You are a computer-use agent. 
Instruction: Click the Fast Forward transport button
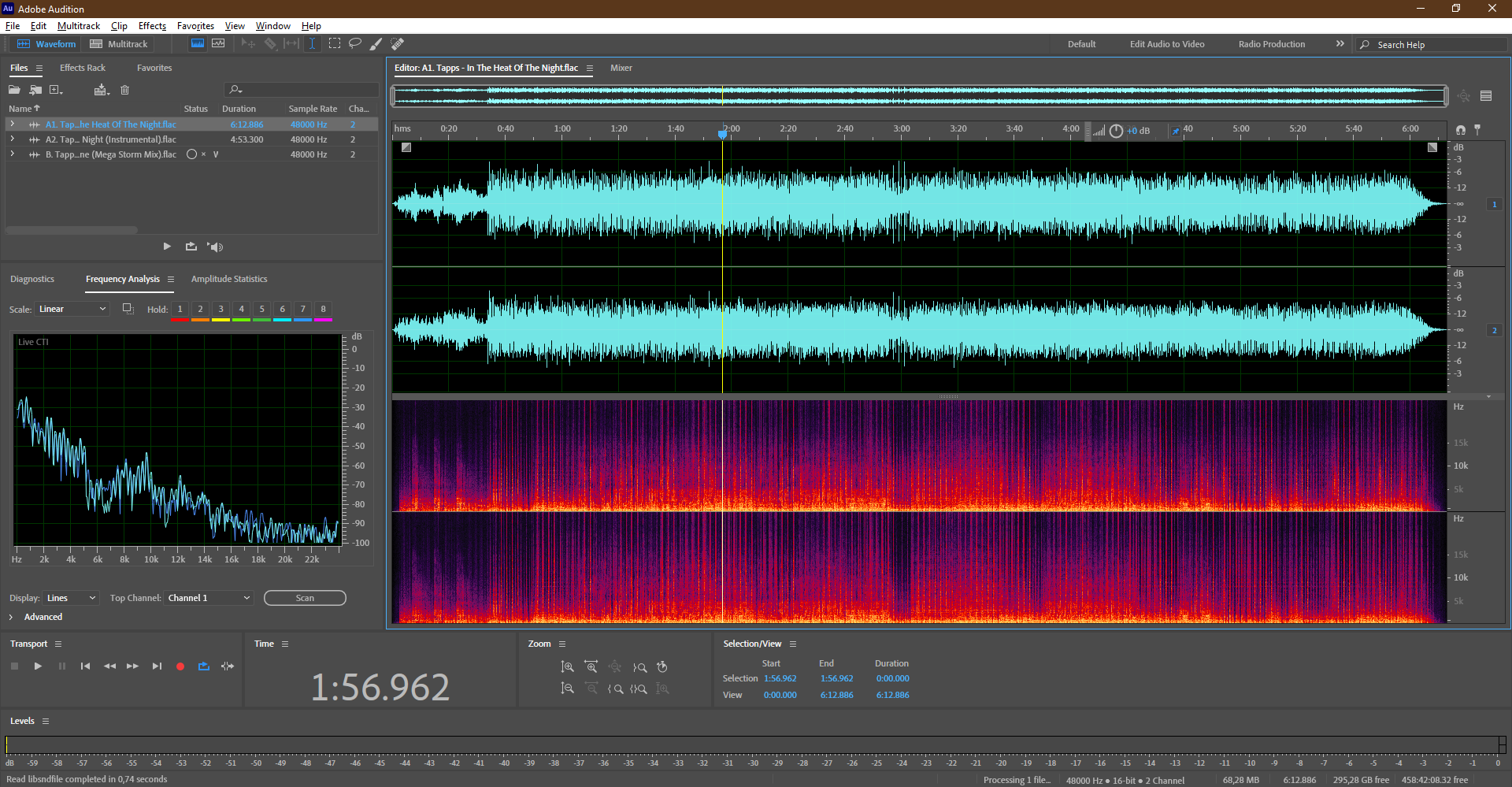pyautogui.click(x=133, y=666)
